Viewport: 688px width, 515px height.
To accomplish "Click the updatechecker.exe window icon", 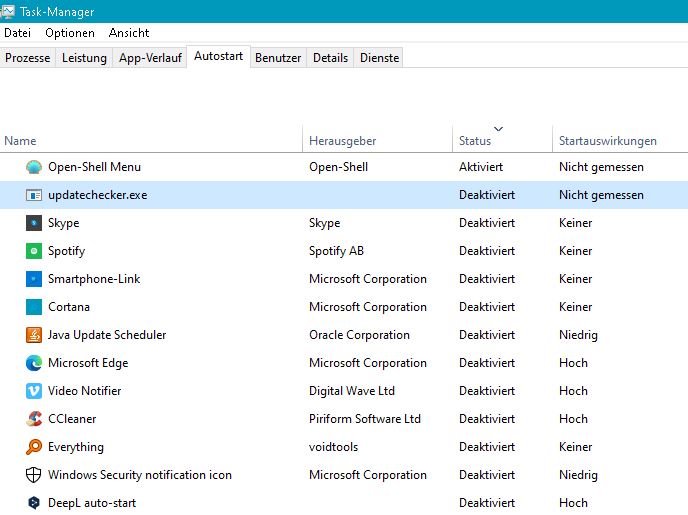I will pos(34,195).
